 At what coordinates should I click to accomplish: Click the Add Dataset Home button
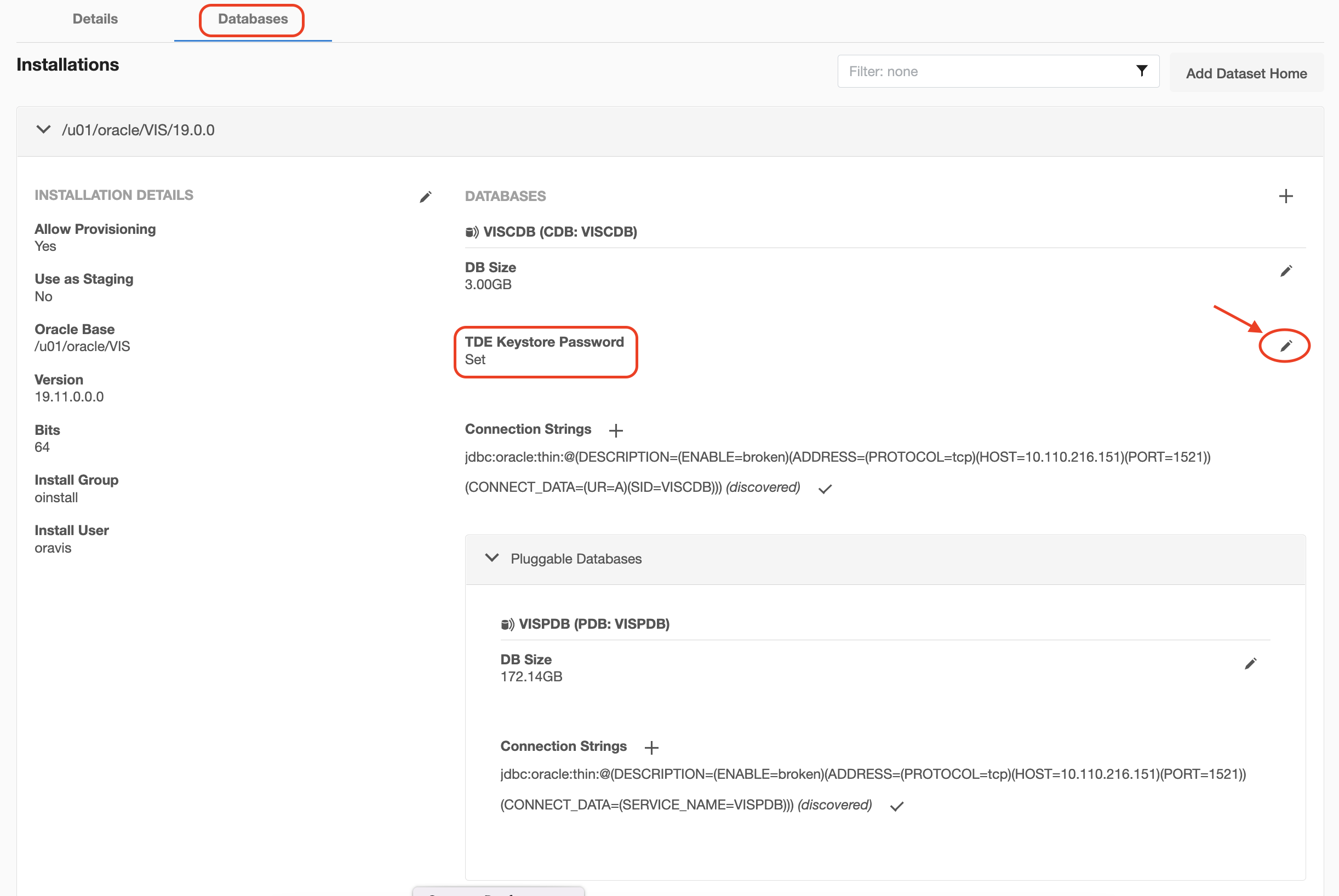click(x=1246, y=73)
